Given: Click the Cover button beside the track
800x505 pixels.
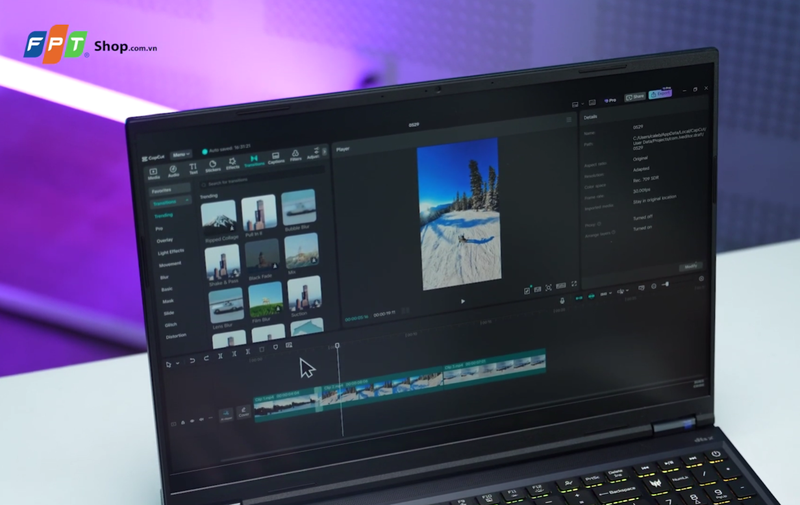Looking at the screenshot, I should [x=244, y=412].
